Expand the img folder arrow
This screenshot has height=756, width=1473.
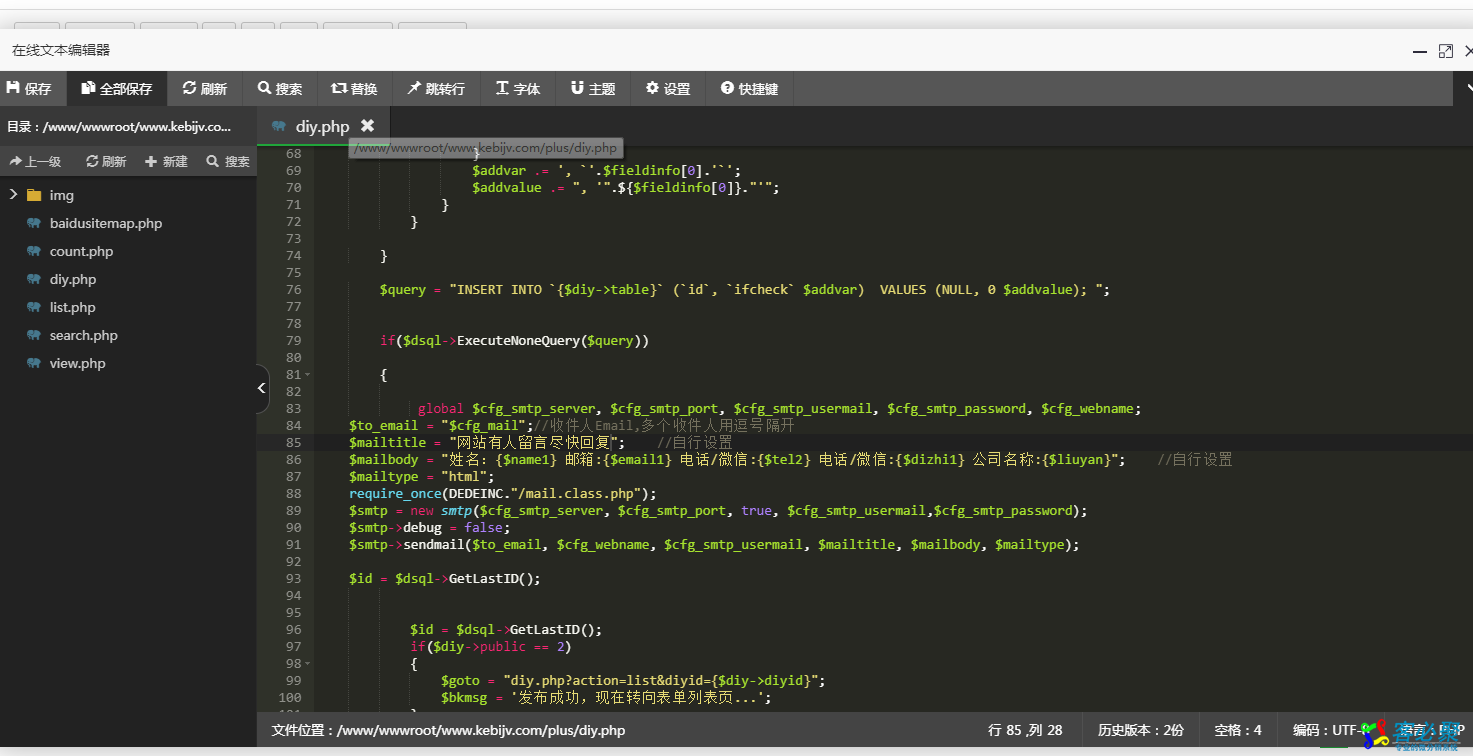[13, 195]
